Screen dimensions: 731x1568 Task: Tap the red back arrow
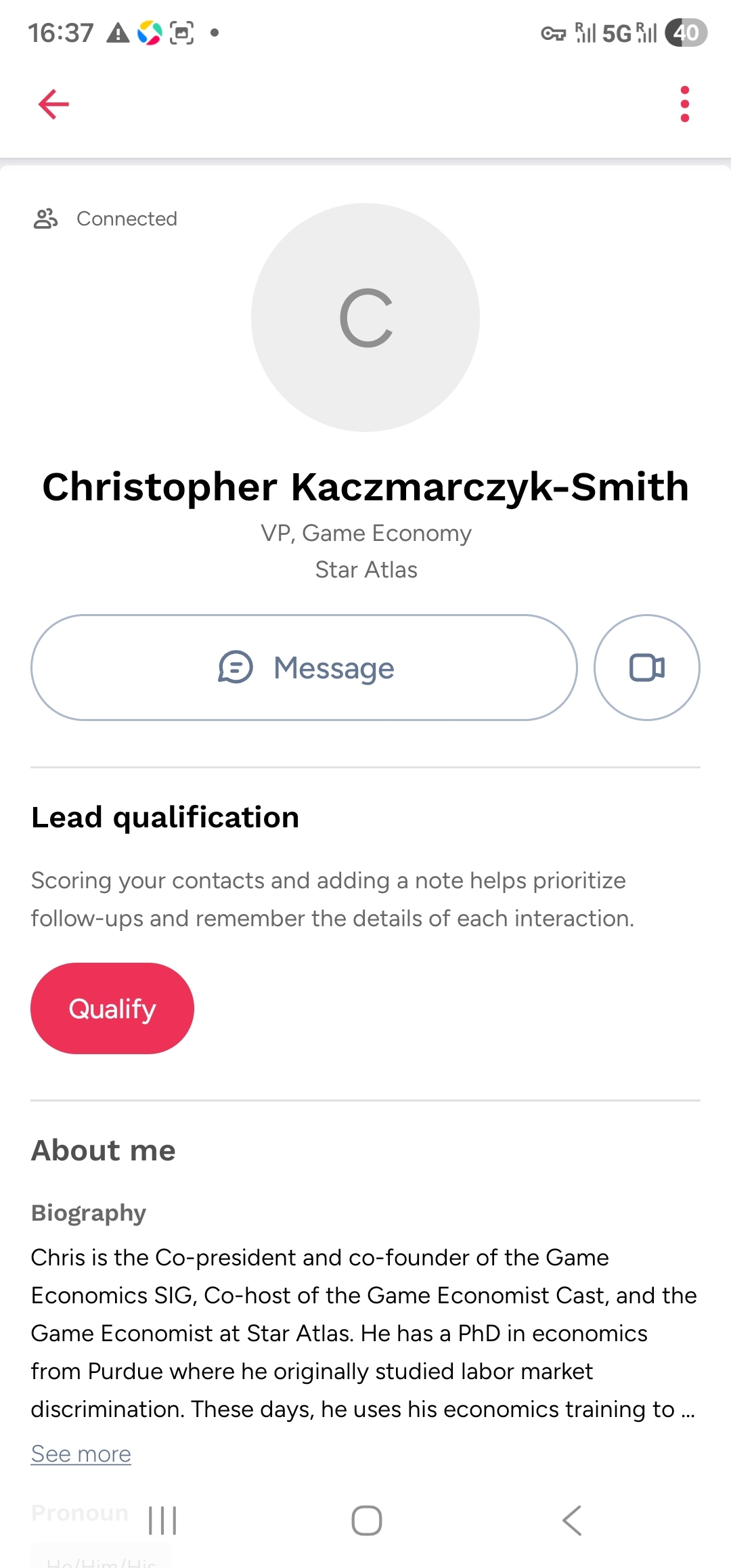click(x=53, y=104)
